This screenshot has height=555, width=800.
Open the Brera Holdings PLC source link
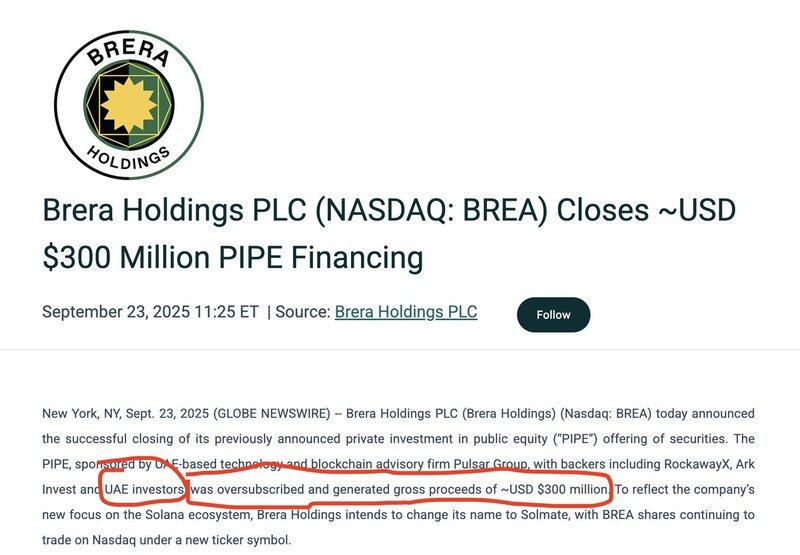pos(406,312)
